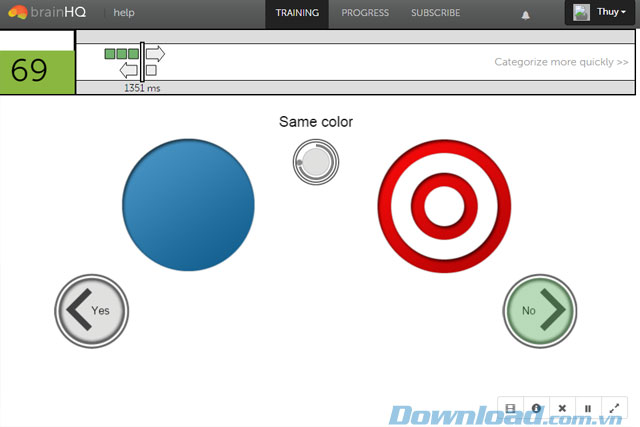Pause the exercise
Screen dimensions: 640x427
(x=588, y=408)
